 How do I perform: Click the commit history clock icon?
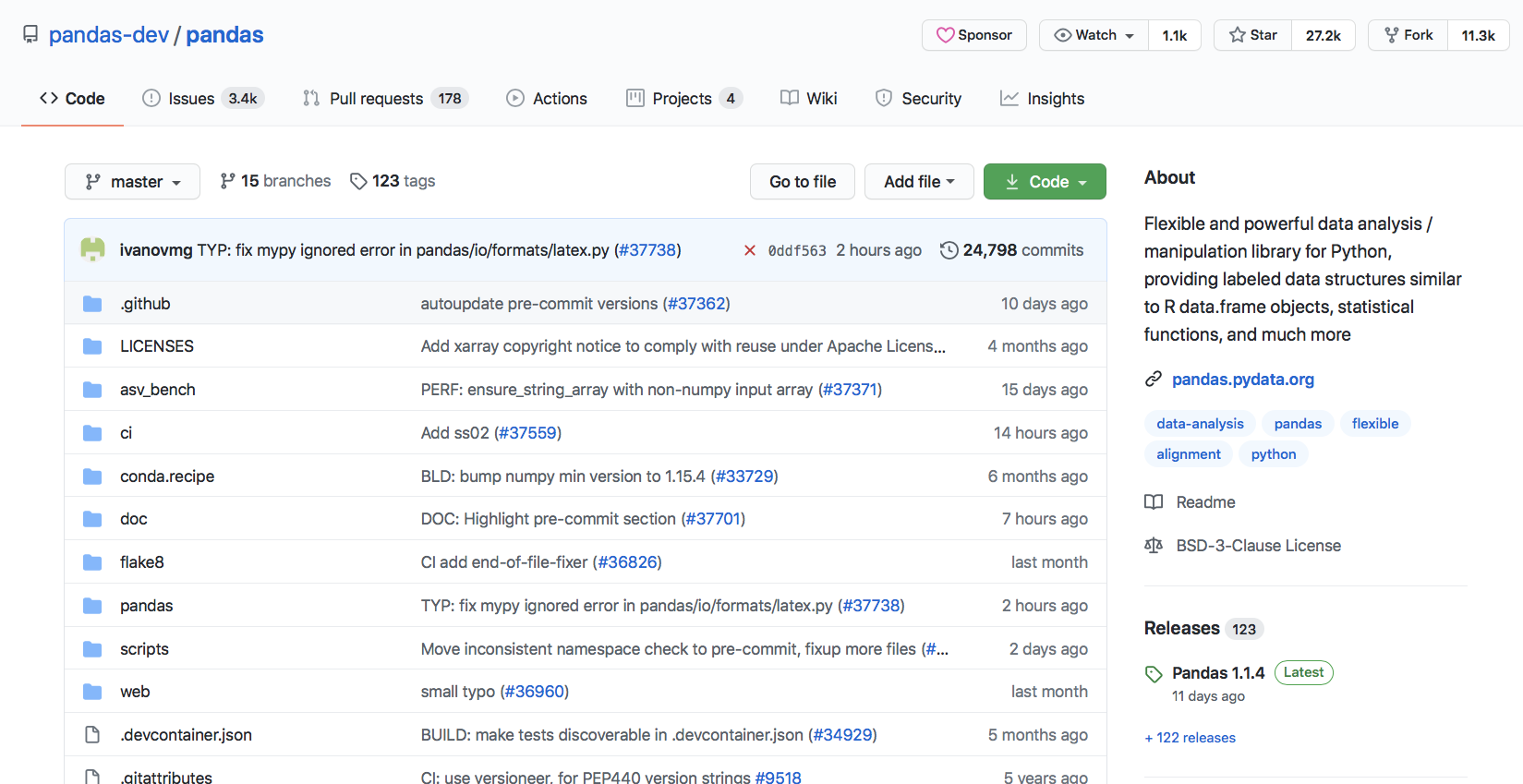coord(949,250)
